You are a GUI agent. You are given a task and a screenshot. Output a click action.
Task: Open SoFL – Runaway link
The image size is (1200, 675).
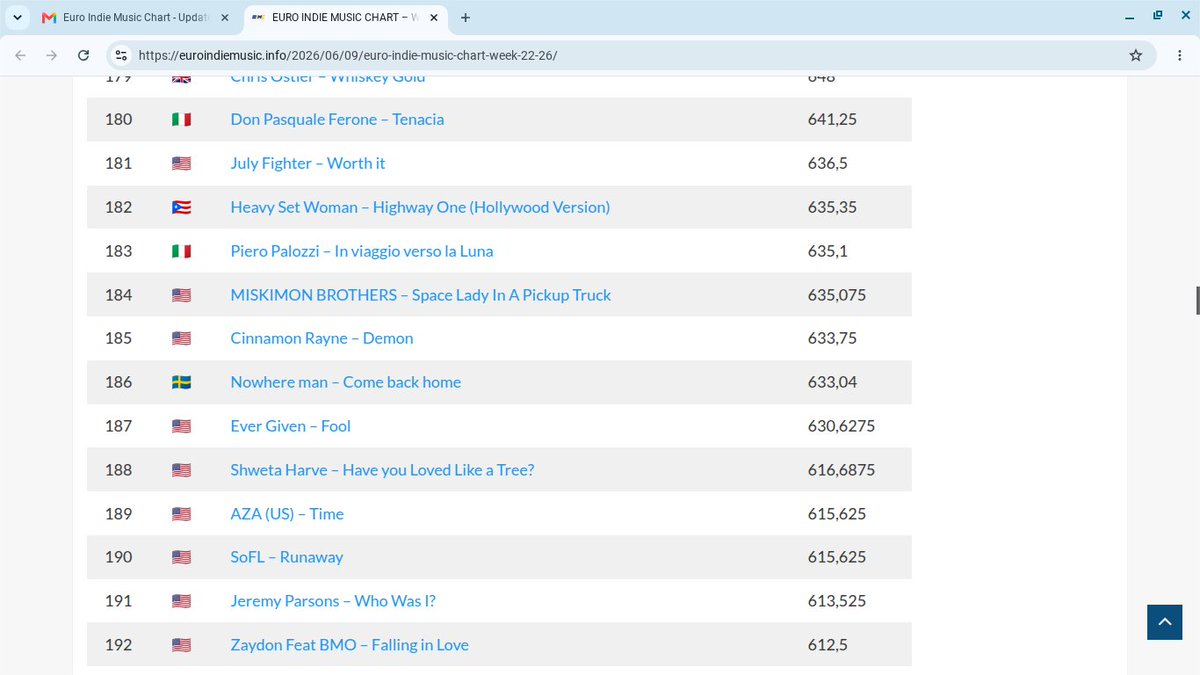[287, 557]
